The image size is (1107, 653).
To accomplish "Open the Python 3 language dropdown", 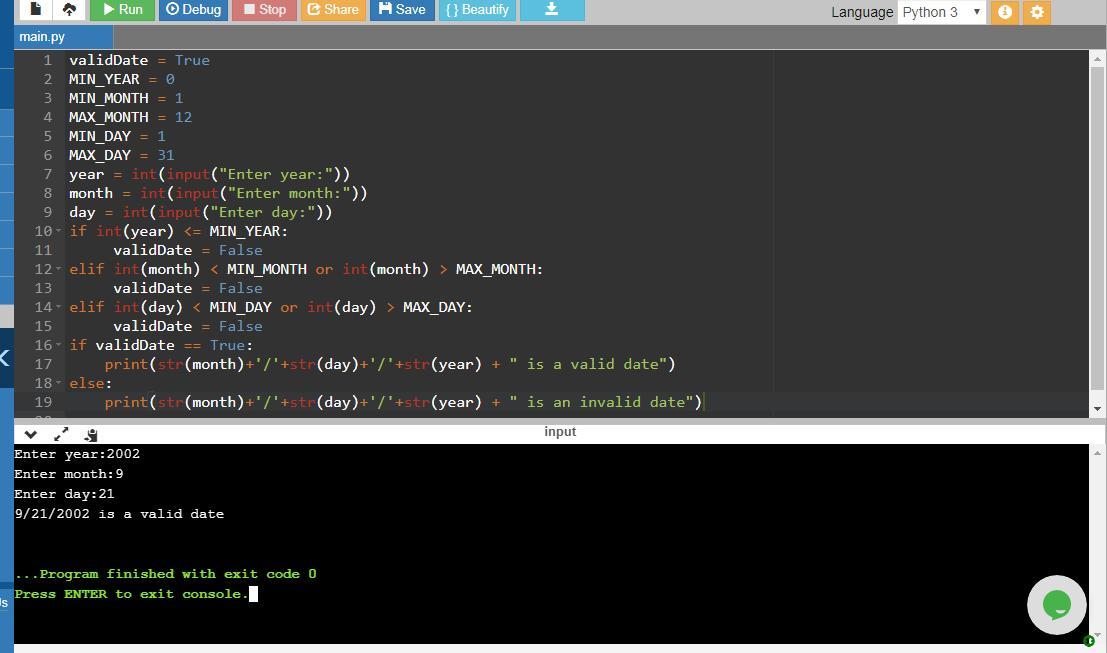I will point(941,12).
